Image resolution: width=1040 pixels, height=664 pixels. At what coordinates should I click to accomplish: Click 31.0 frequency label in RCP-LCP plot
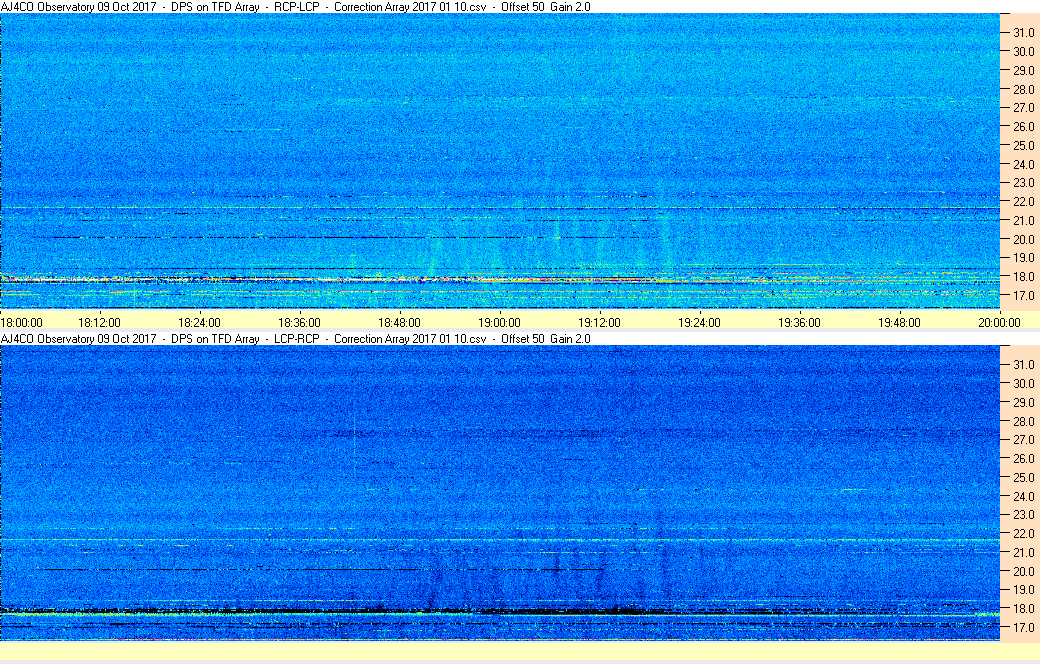(1023, 33)
